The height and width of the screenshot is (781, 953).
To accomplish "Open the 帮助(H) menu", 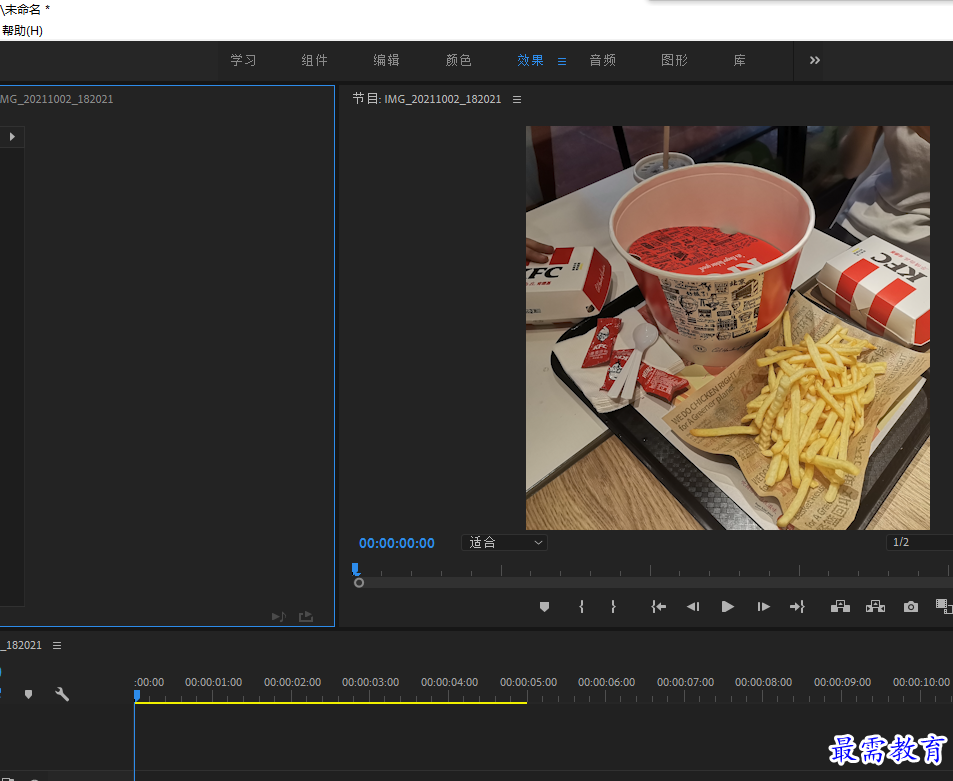I will pos(22,30).
